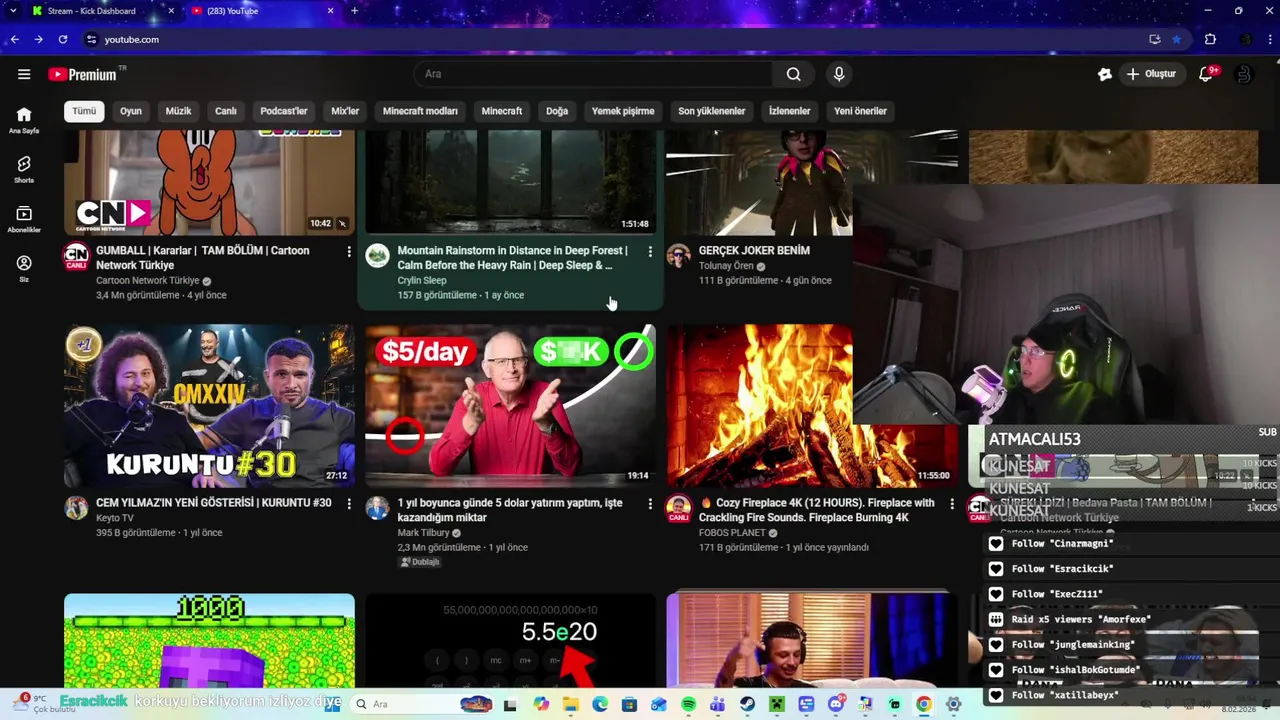Open GERÇEK JOKER BENİM video title

coord(754,251)
